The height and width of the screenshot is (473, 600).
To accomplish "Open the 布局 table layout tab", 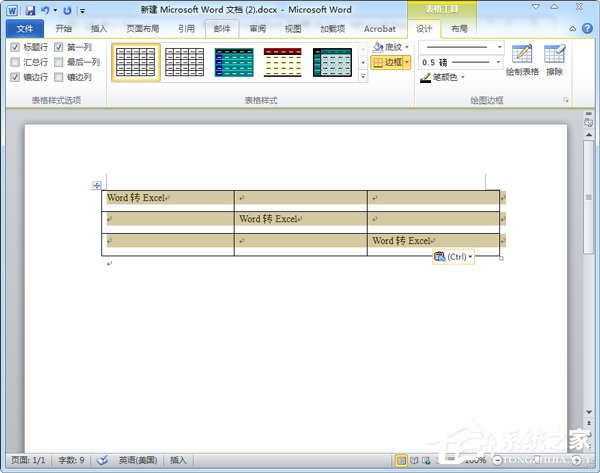I will pos(459,29).
